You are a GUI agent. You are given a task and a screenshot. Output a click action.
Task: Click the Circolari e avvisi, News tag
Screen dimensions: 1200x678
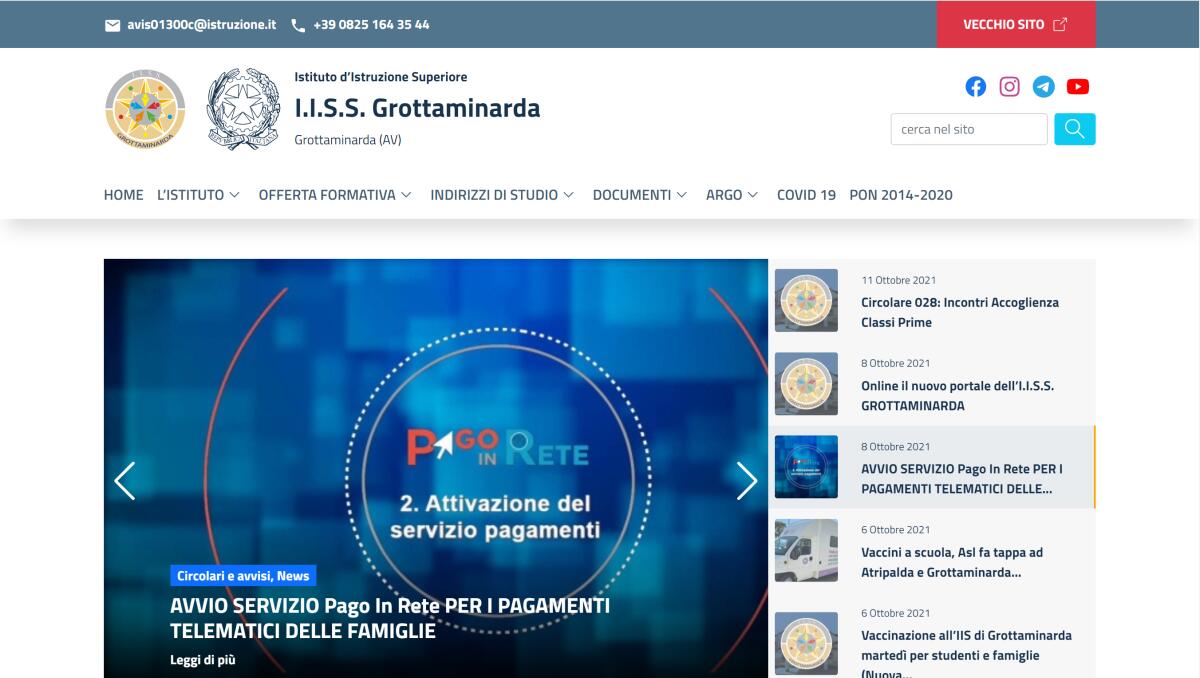243,576
